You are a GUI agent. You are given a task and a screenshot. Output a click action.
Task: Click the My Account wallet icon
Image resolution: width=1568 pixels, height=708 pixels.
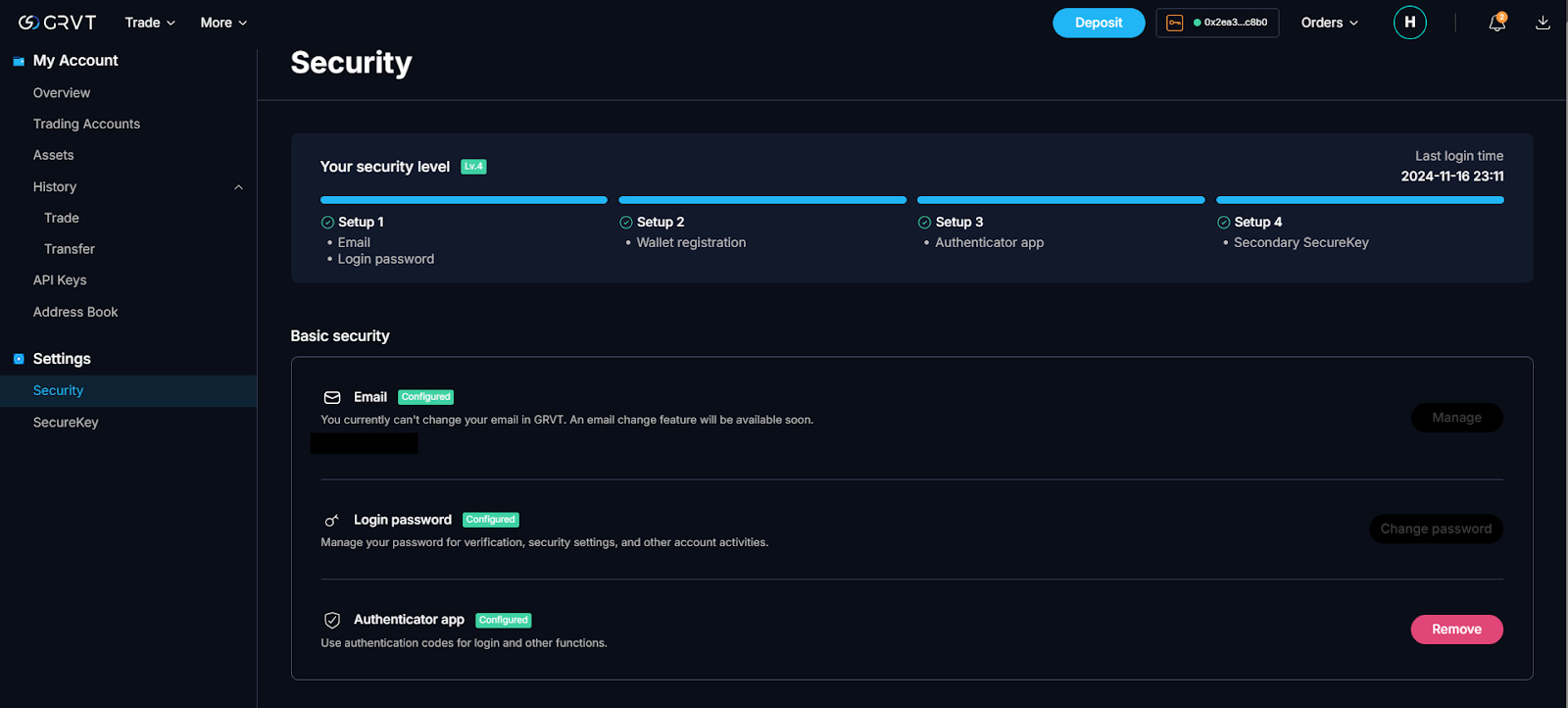tap(19, 61)
